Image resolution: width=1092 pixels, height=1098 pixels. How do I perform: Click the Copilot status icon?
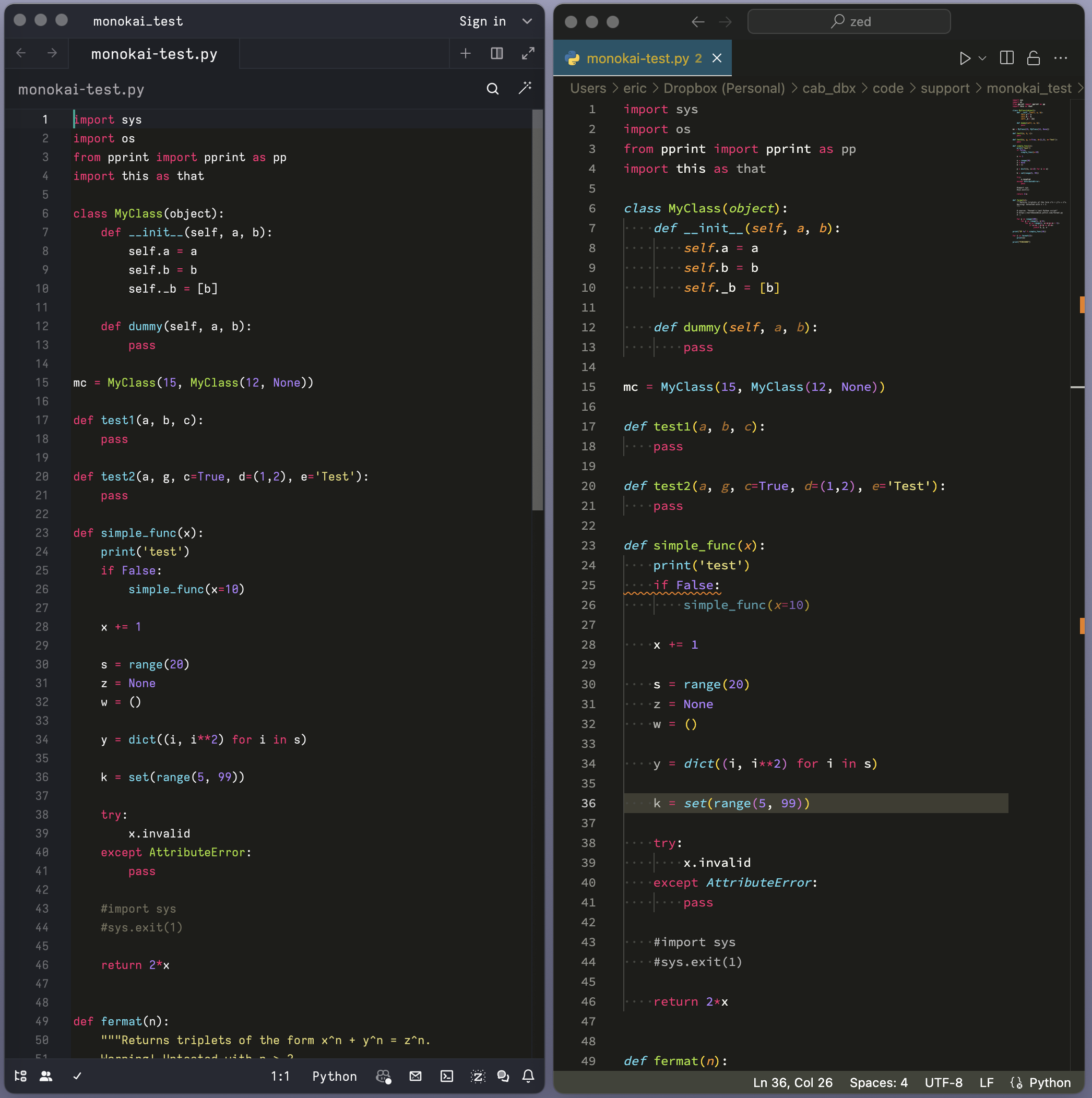384,1076
